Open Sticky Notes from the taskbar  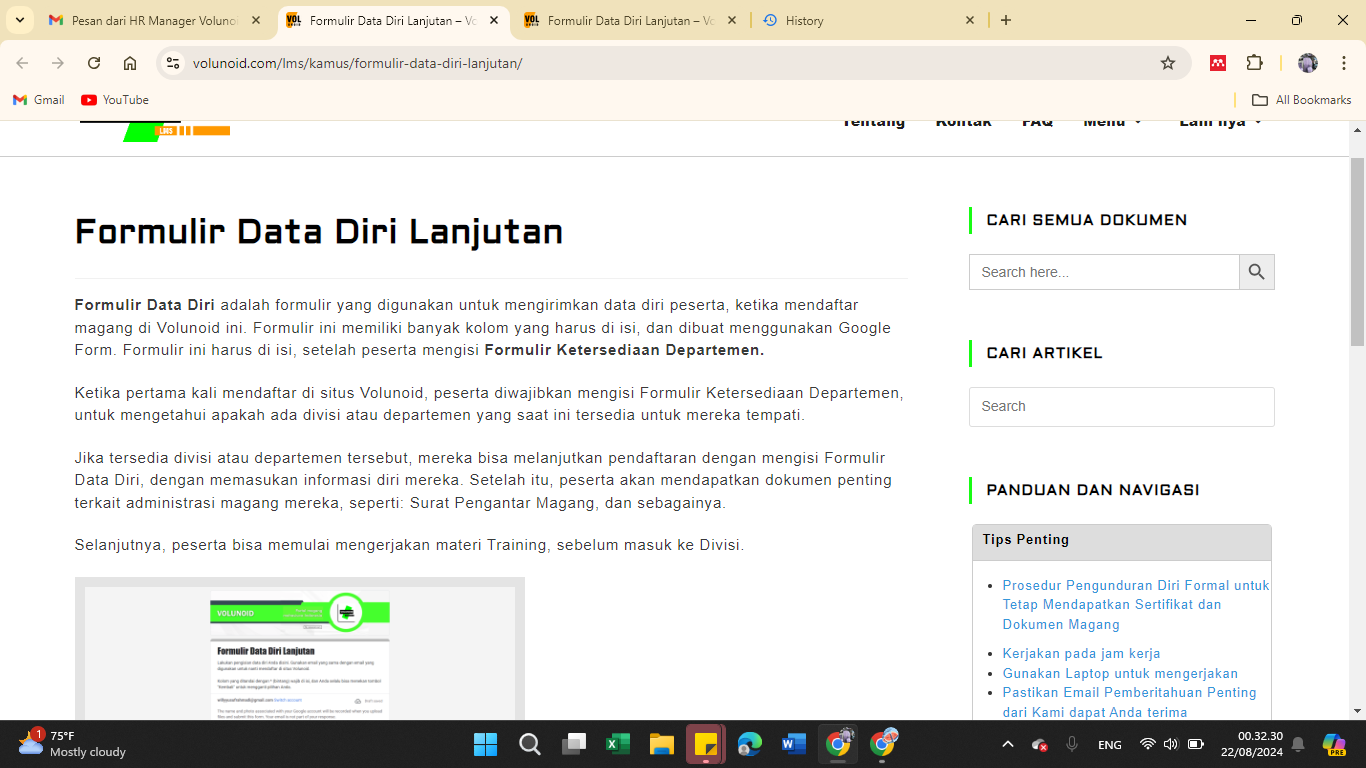tap(706, 744)
